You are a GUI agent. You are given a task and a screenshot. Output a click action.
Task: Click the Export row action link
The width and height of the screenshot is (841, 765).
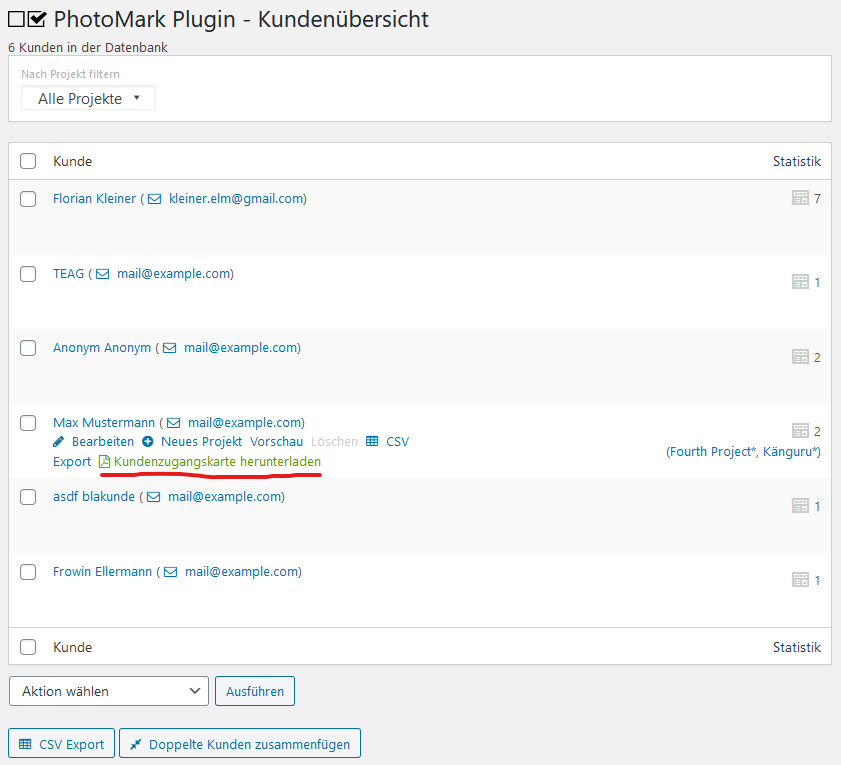click(72, 462)
